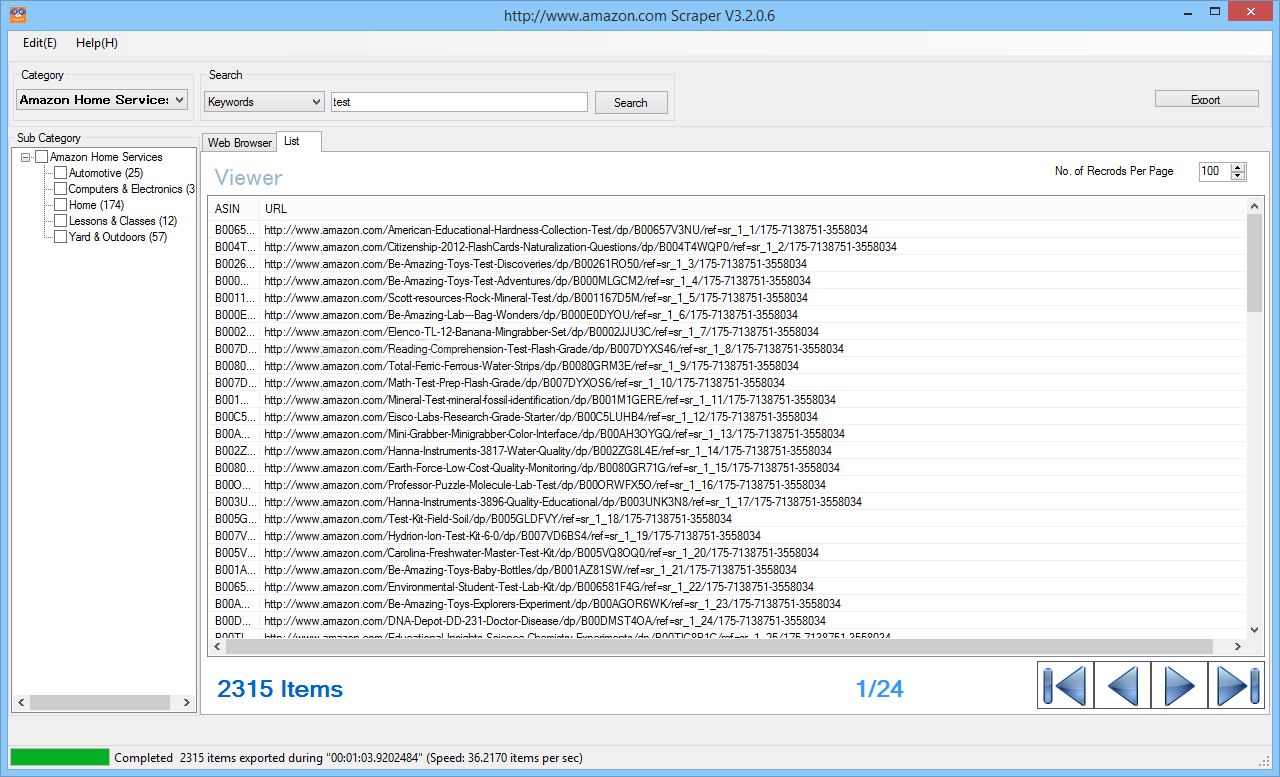Viewport: 1280px width, 777px height.
Task: Select the DNA-Depot-DD-231-Doctor-Disease row
Action: [x=729, y=621]
